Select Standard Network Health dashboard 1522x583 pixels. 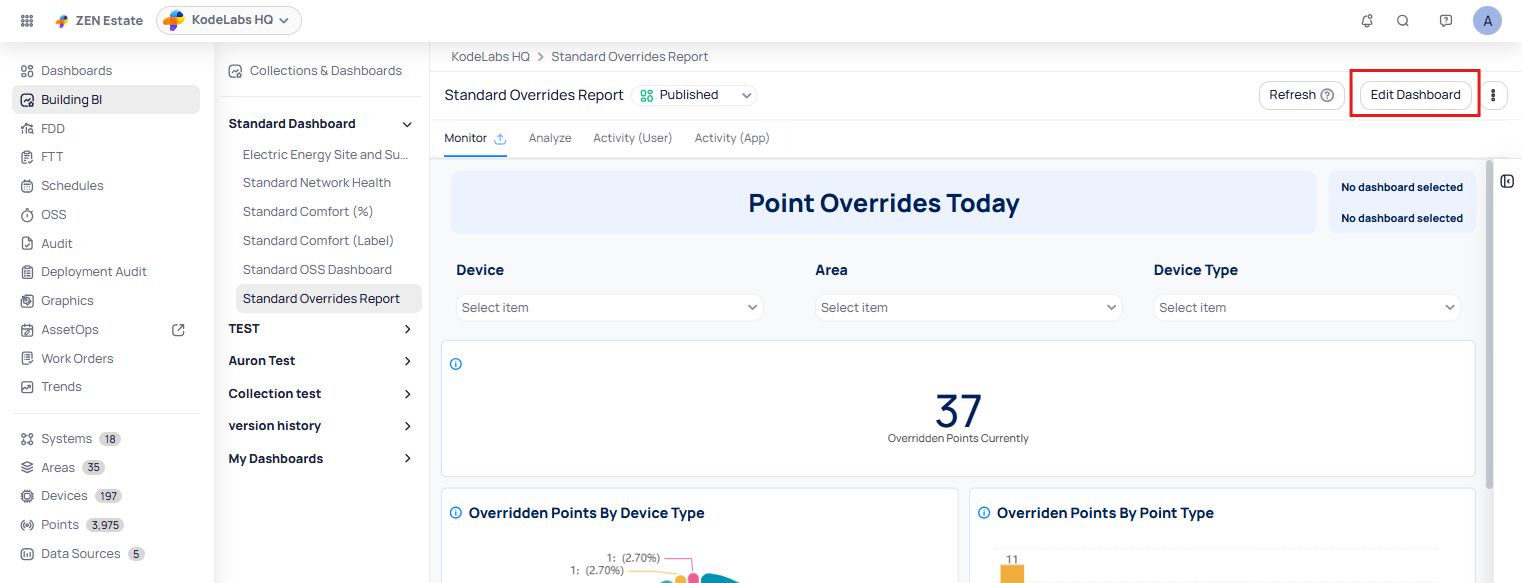coord(317,183)
